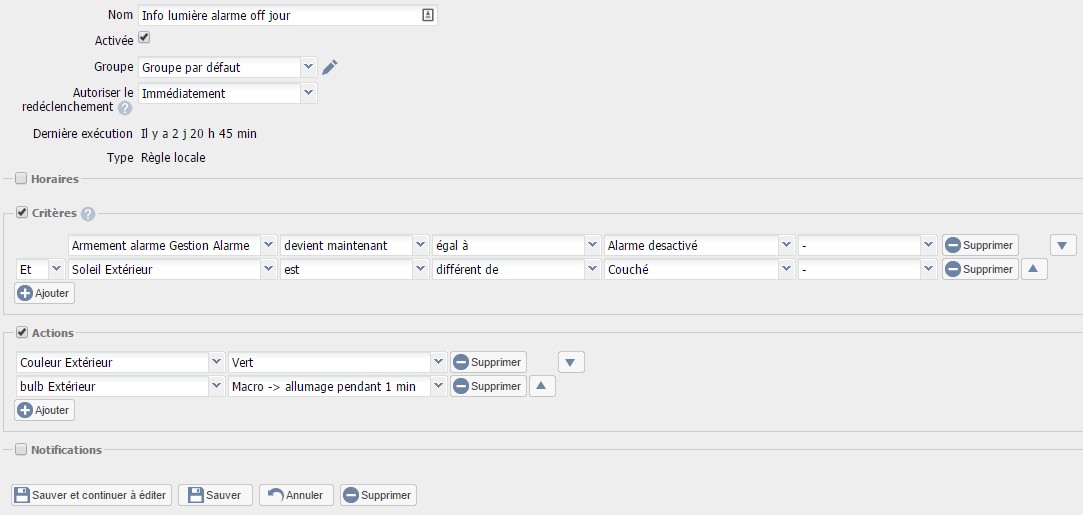The width and height of the screenshot is (1083, 515).
Task: Open the Et logical operator dropdown
Action: click(x=41, y=269)
